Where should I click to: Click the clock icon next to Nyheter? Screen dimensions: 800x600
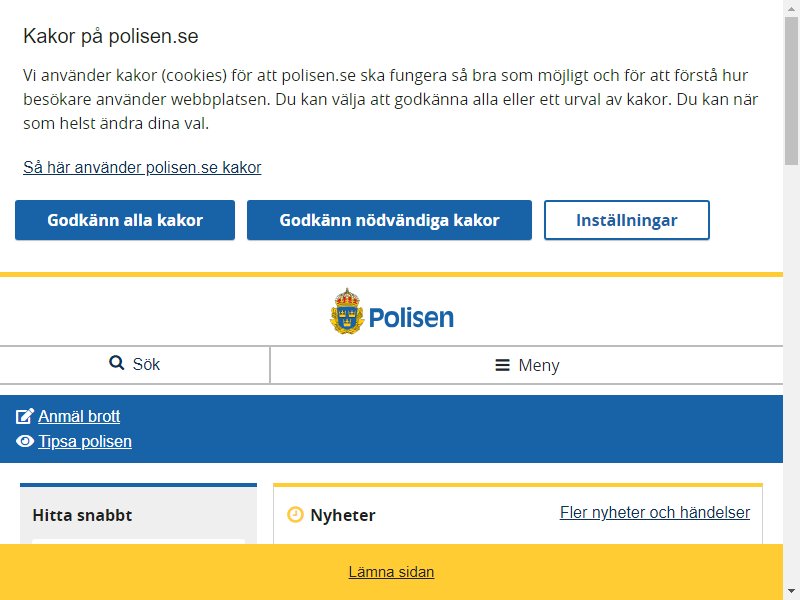pos(295,515)
